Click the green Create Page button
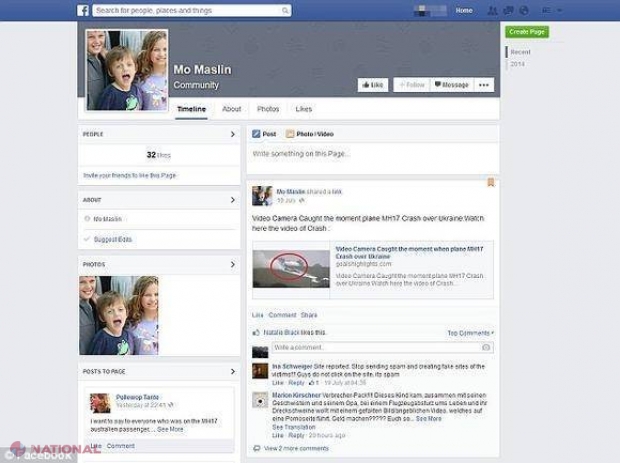Viewport: 620px width, 463px height. [x=526, y=32]
